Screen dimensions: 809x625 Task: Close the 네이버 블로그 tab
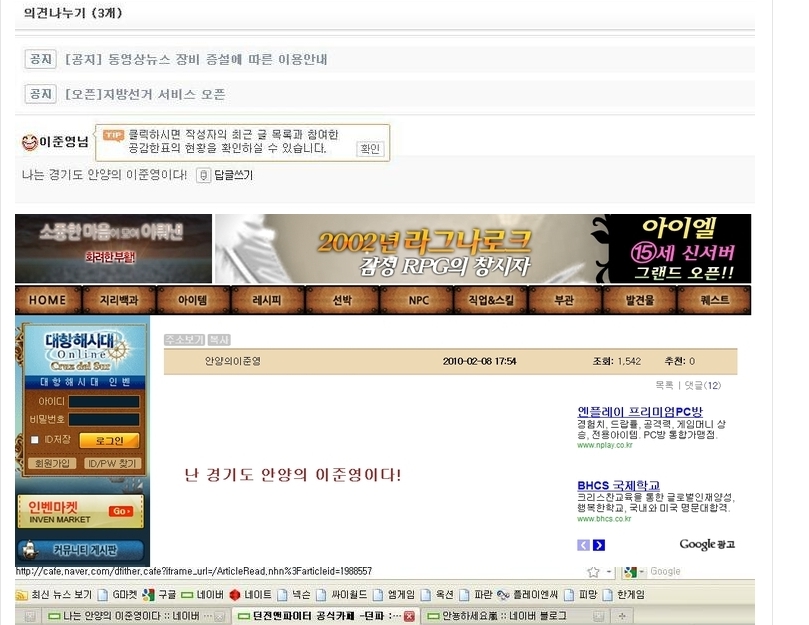click(598, 616)
